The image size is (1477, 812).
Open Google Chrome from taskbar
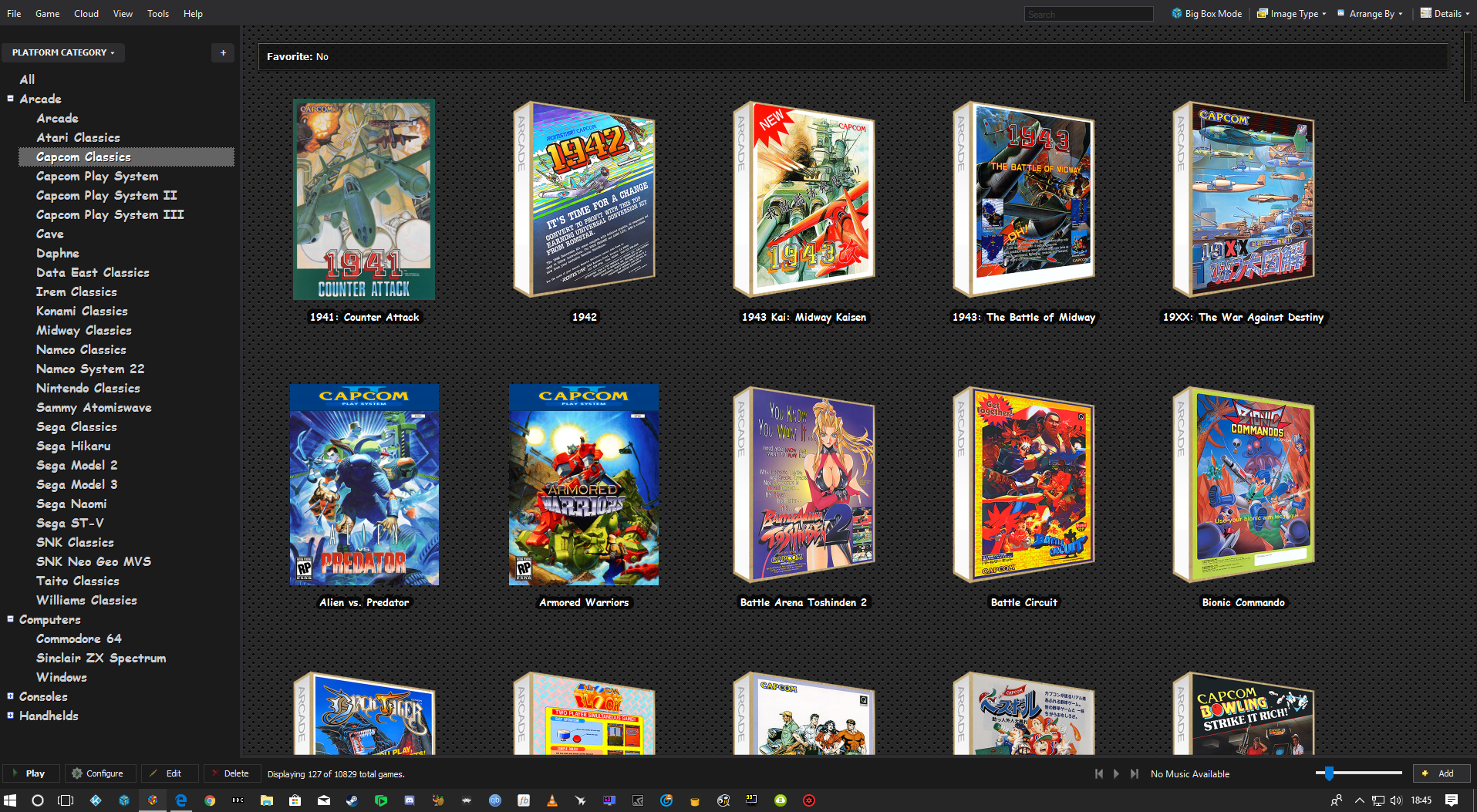click(210, 800)
